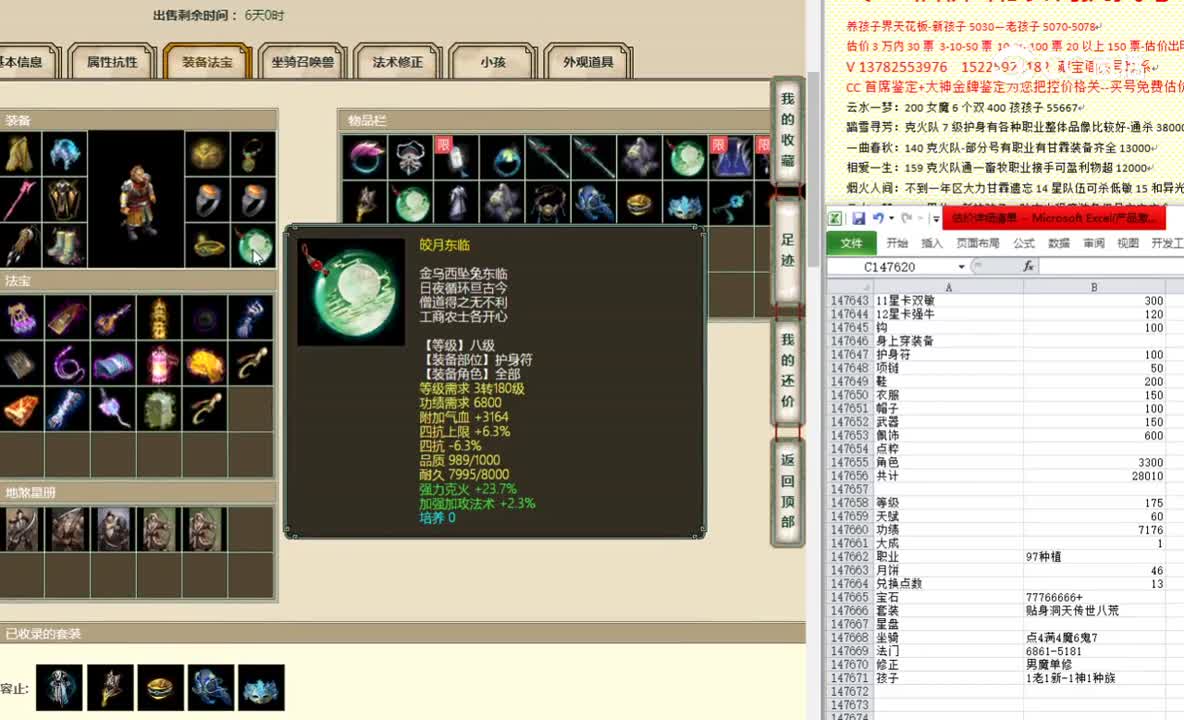Open the Excel 公式 ribbon tab
Screen dimensions: 1184x720
click(x=1024, y=243)
